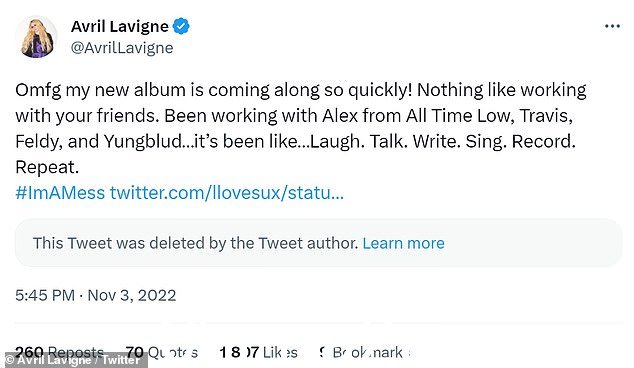
Task: Show the Likes count list
Action: (258, 352)
